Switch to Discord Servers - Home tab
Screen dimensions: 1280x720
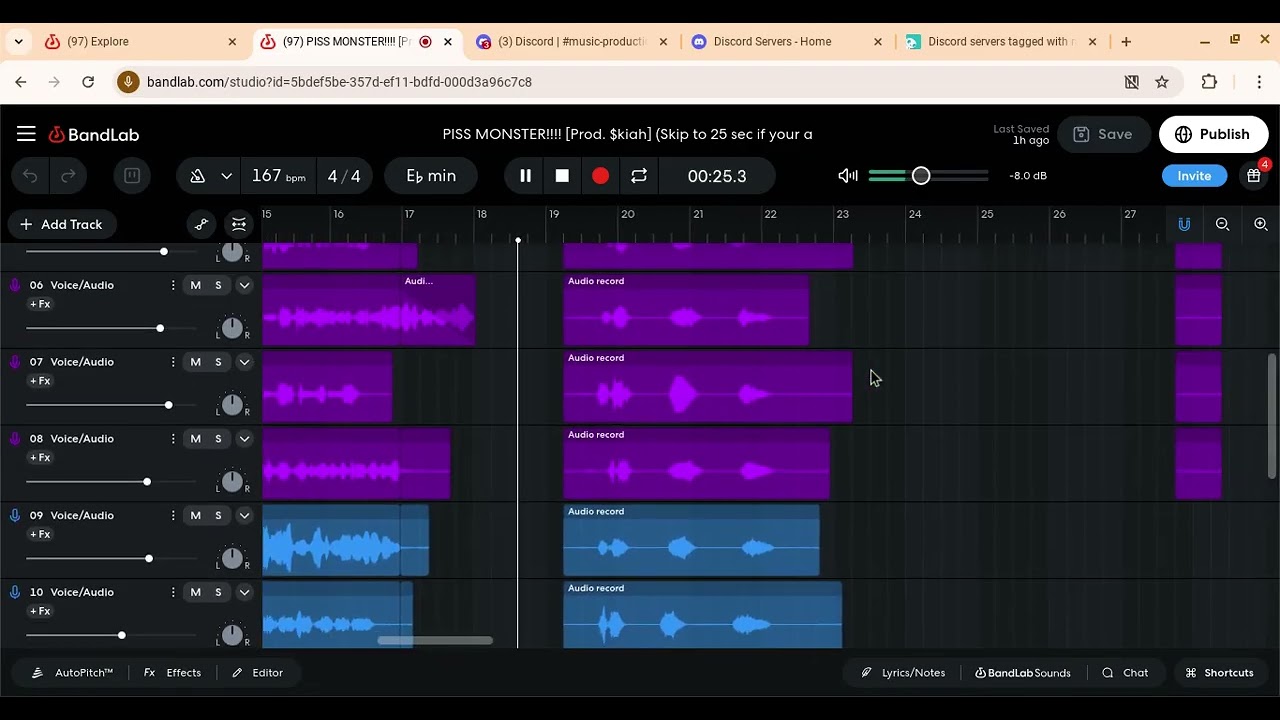786,42
